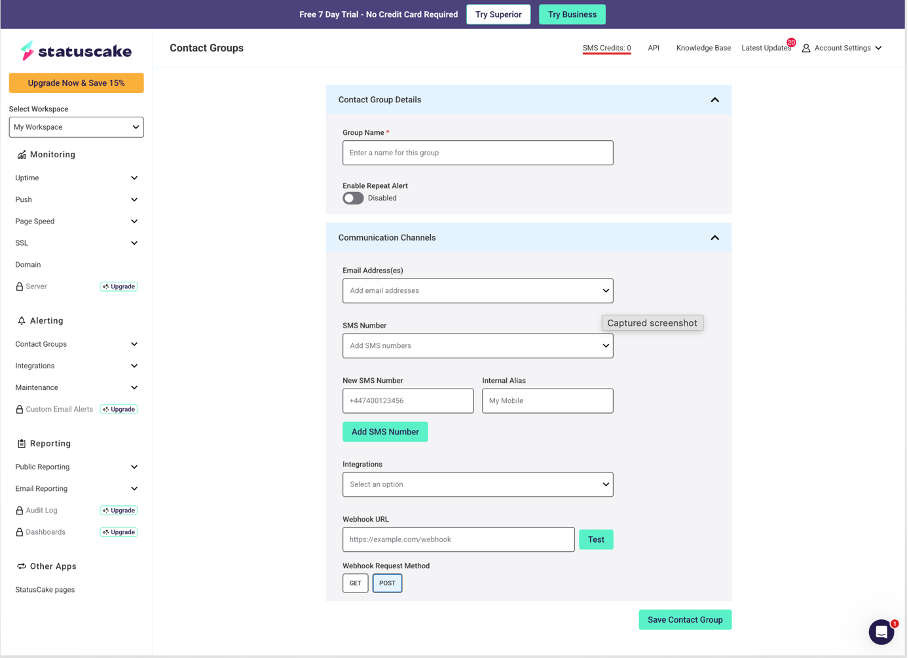
Task: Open the Knowledge Base menu item
Action: point(703,48)
